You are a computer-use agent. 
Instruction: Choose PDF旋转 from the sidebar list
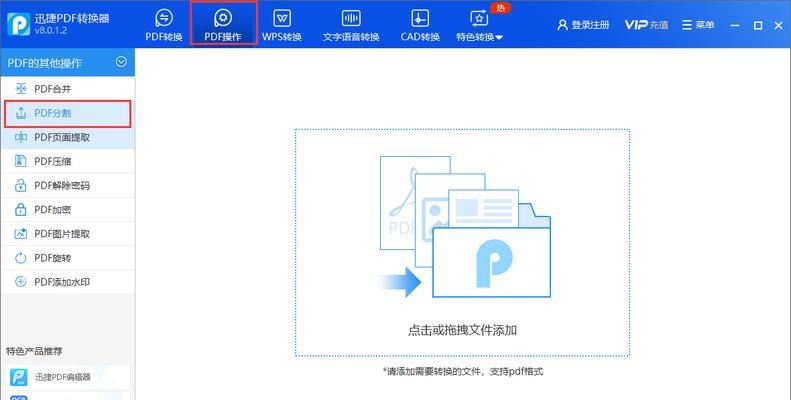pyautogui.click(x=68, y=258)
